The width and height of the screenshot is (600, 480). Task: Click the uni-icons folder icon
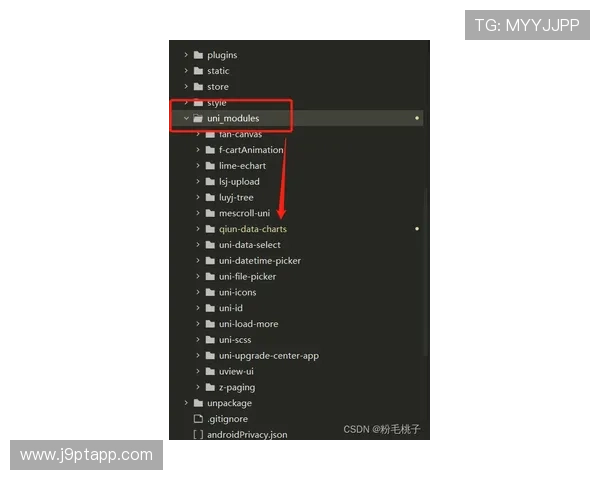coord(210,292)
